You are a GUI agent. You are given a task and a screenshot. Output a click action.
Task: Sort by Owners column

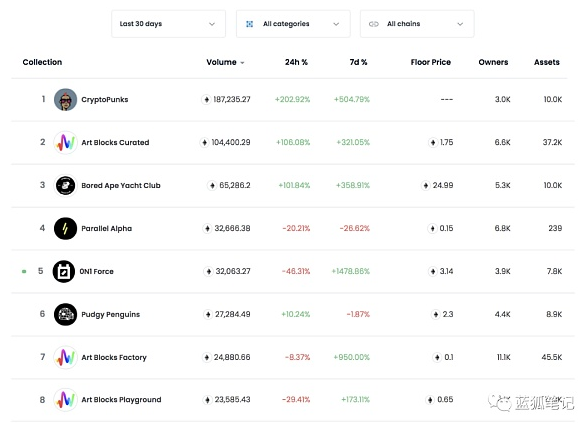pyautogui.click(x=493, y=62)
